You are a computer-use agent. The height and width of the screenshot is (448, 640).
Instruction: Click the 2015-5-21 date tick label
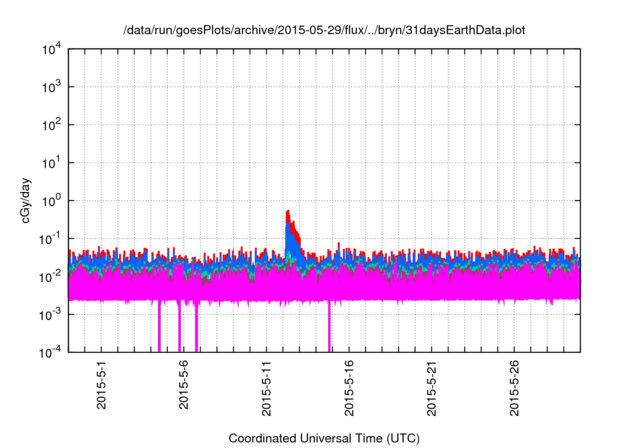point(431,388)
